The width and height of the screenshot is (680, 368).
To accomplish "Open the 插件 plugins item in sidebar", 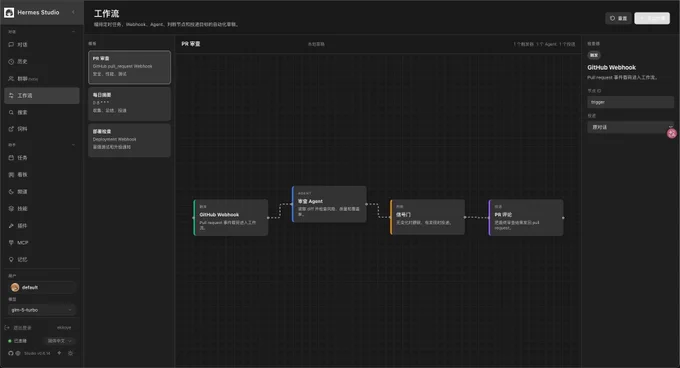I will pos(42,225).
